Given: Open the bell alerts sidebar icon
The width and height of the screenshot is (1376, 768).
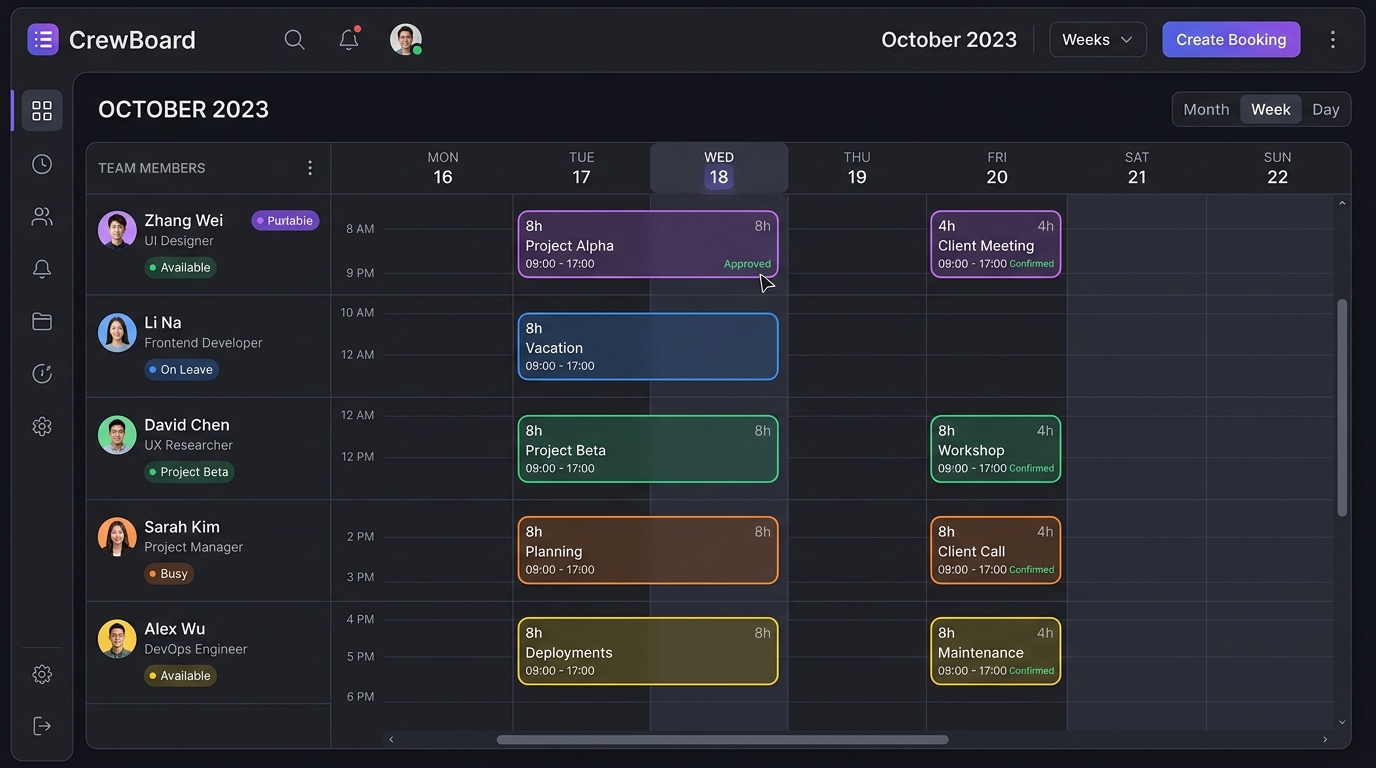Looking at the screenshot, I should (42, 269).
